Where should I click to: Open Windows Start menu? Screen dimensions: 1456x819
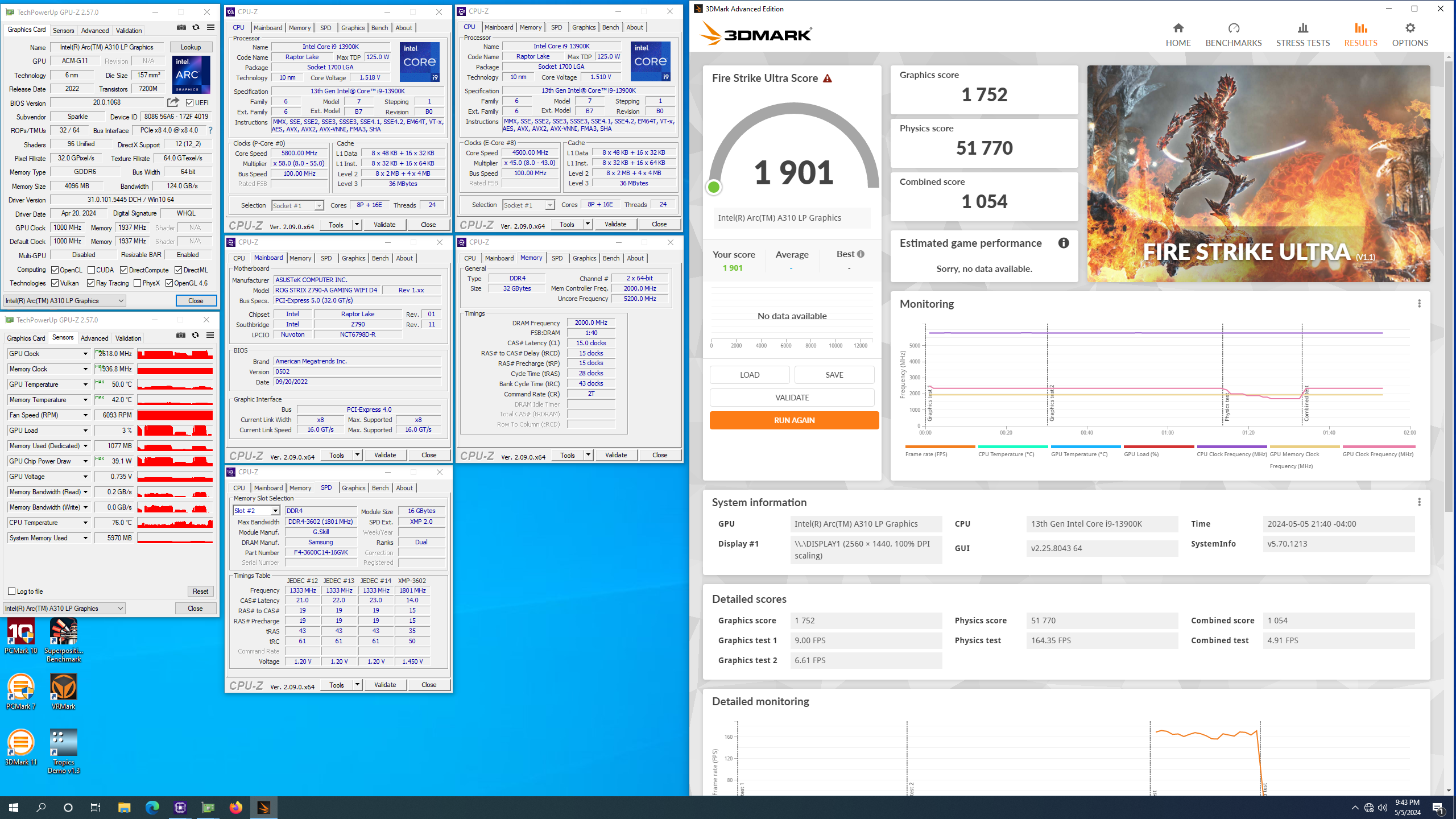[14, 807]
